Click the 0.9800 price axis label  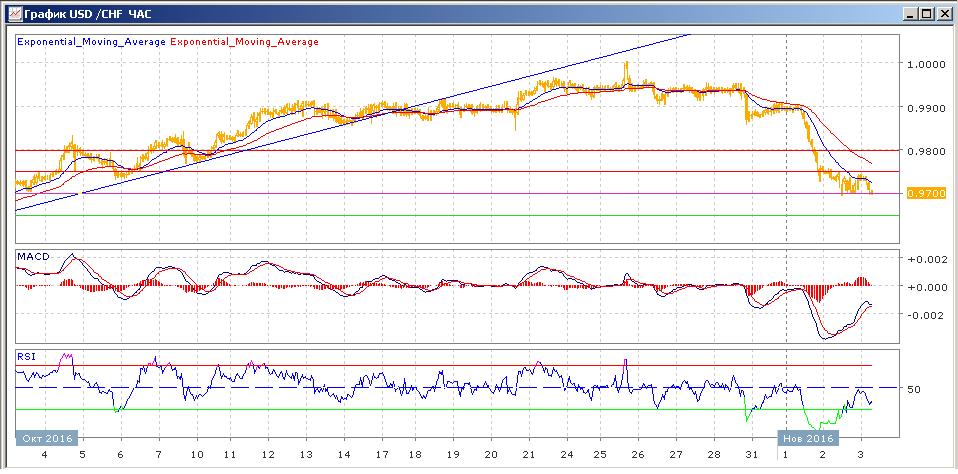pos(926,150)
